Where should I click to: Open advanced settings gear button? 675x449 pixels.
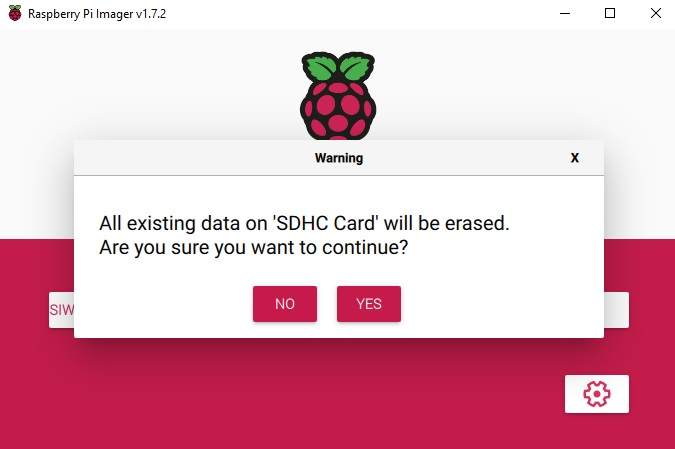[x=596, y=394]
